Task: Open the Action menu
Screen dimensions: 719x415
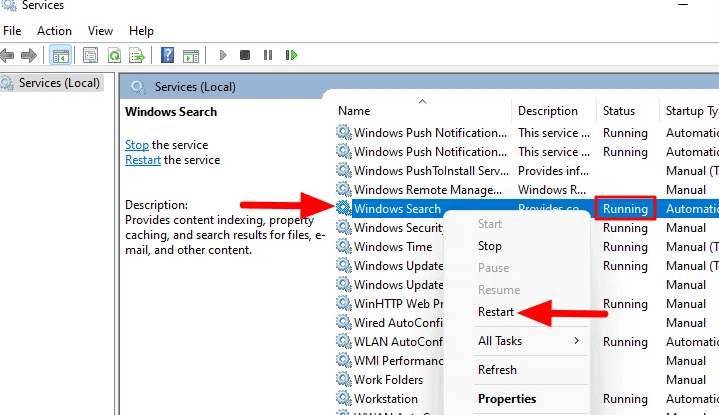Action: click(54, 31)
